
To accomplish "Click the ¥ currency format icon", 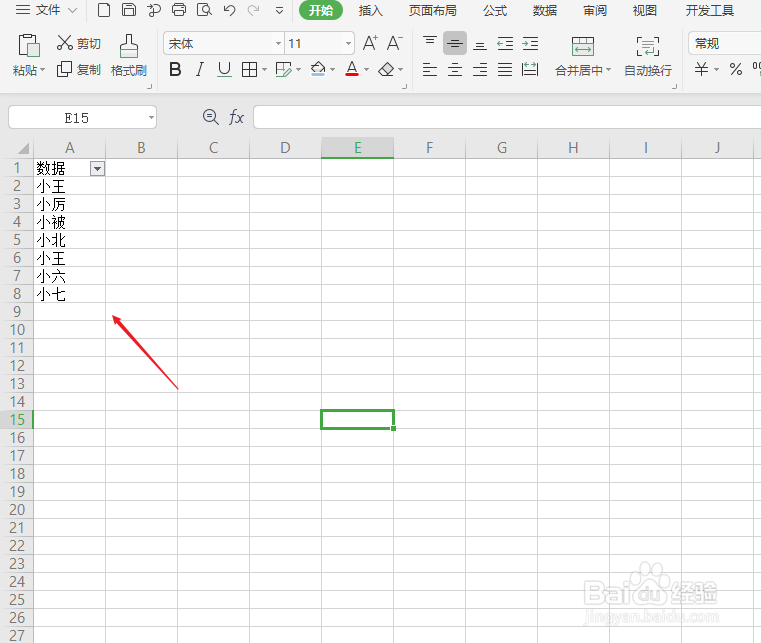I will tap(701, 69).
